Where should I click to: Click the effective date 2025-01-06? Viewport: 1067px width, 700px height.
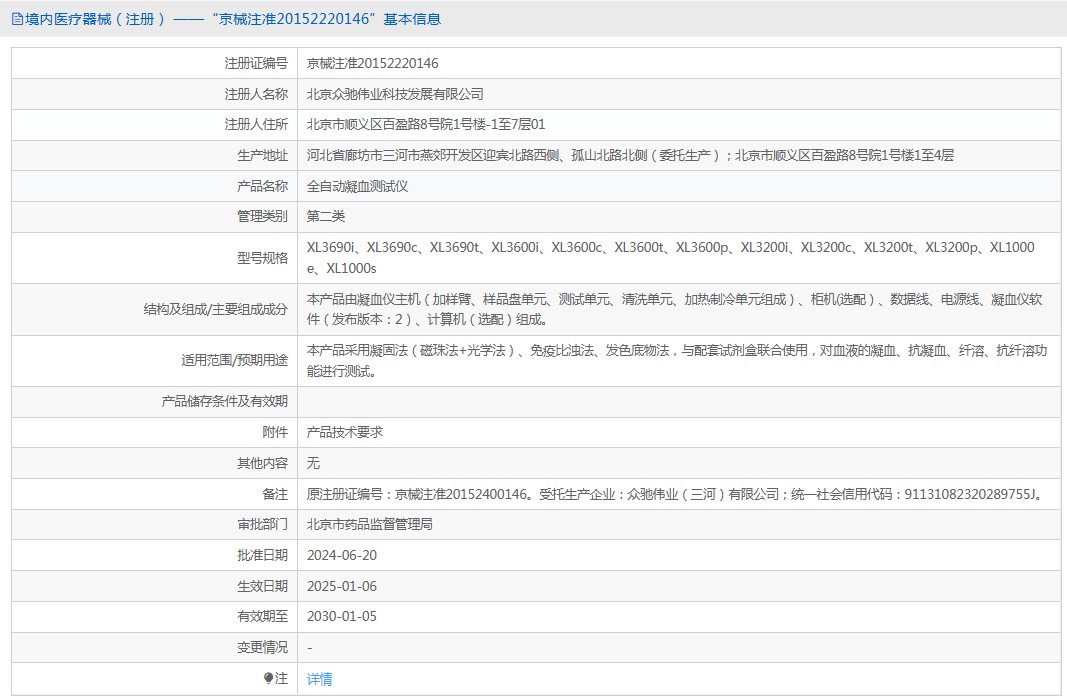342,586
